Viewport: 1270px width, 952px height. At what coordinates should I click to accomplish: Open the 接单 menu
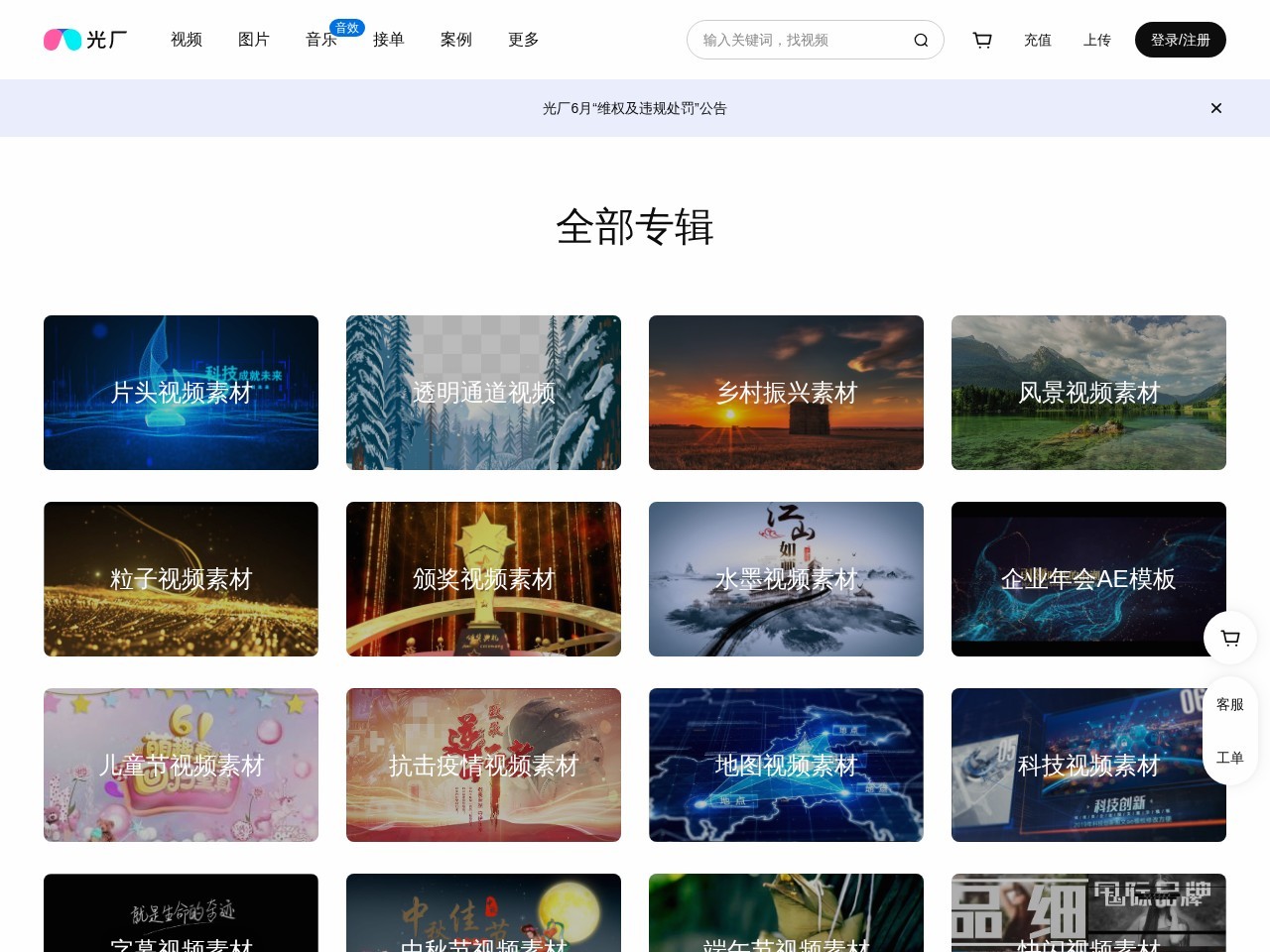pyautogui.click(x=389, y=40)
